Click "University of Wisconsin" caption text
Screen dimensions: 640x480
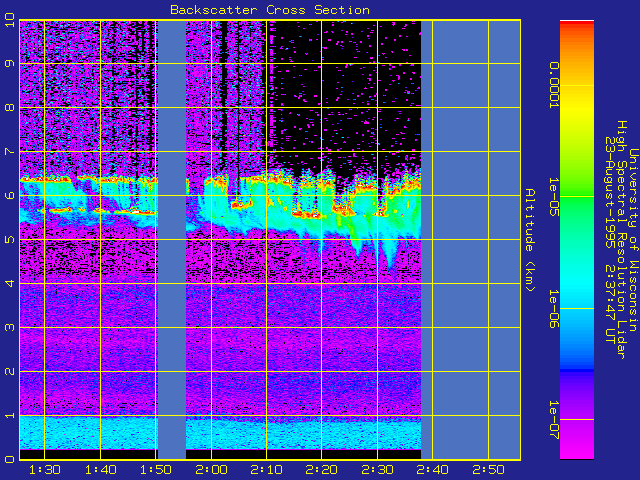click(x=633, y=240)
